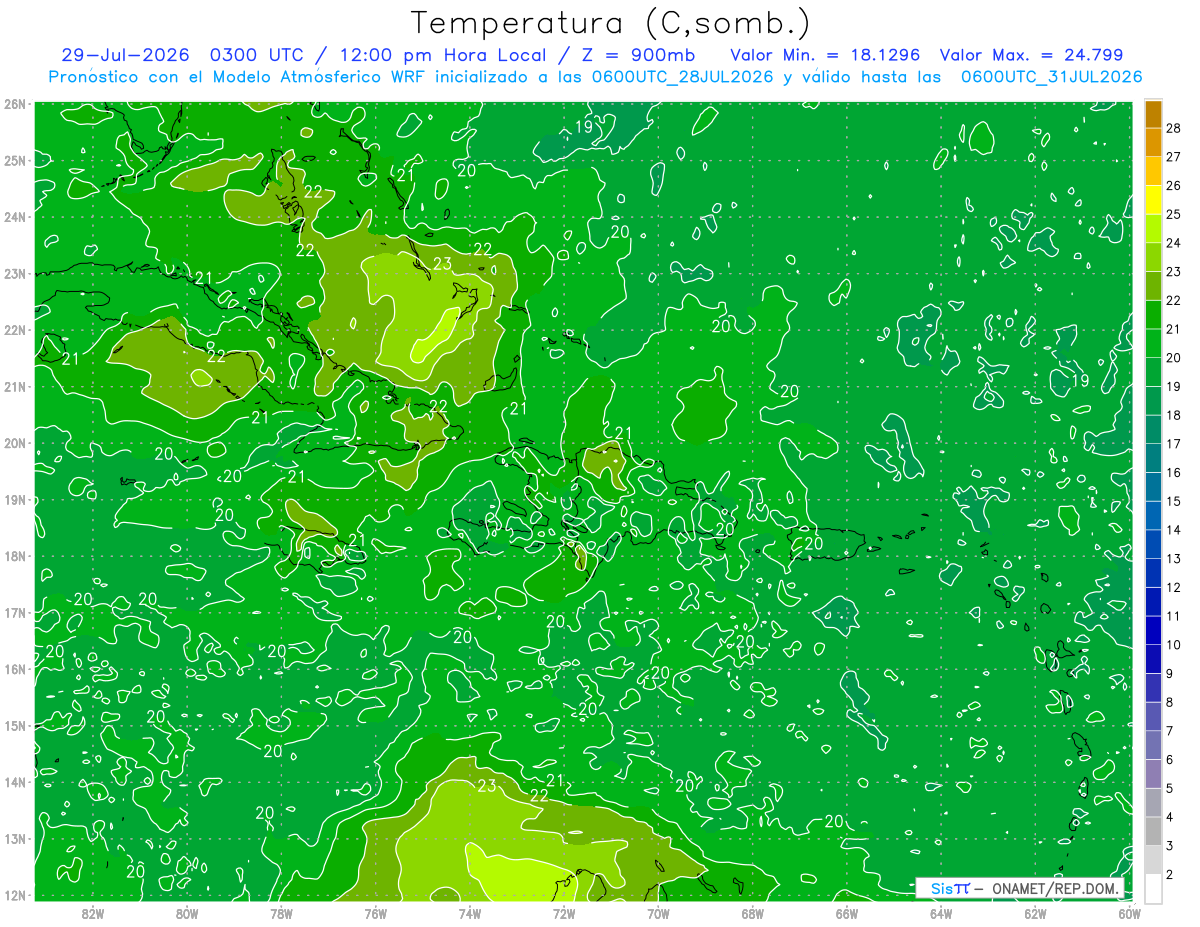The image size is (1200, 927).
Task: Click the colorbar legend value '26'
Action: 1174,186
